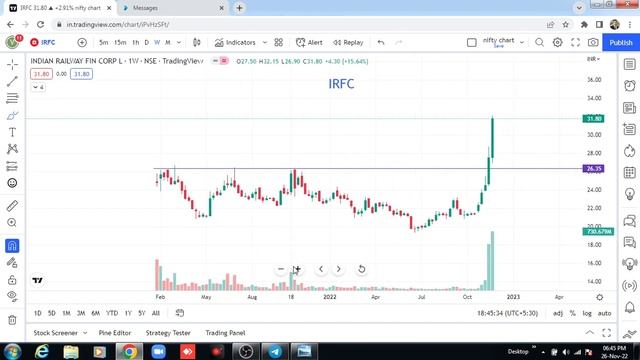The image size is (640, 360).
Task: Open the watchlist panel icon
Action: 629,64
